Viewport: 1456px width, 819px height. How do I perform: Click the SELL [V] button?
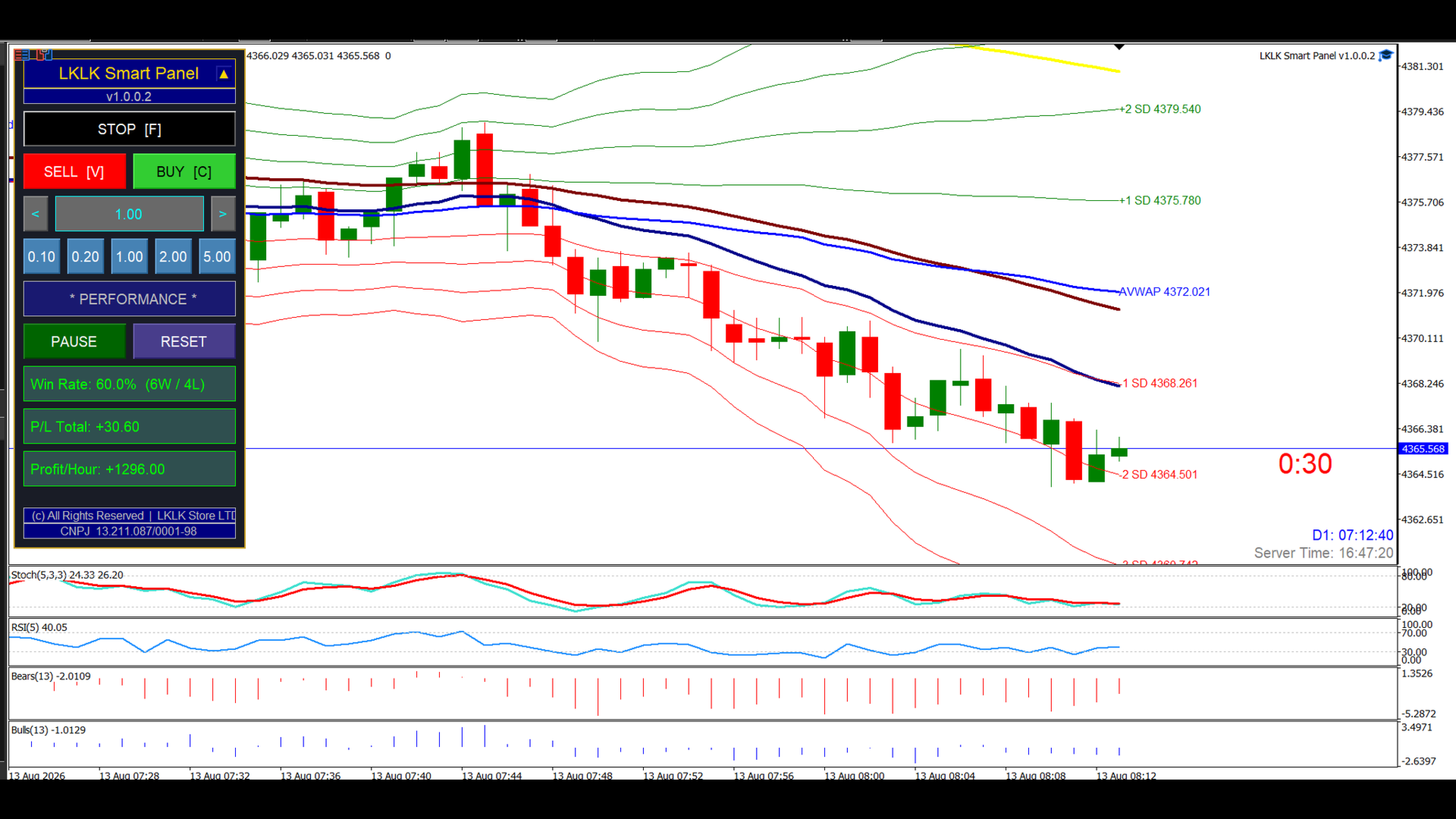pyautogui.click(x=74, y=171)
